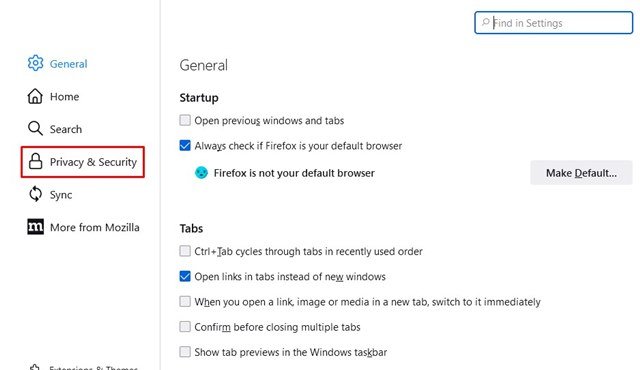640x370 pixels.
Task: Go to More from Mozilla section
Action: 84,227
